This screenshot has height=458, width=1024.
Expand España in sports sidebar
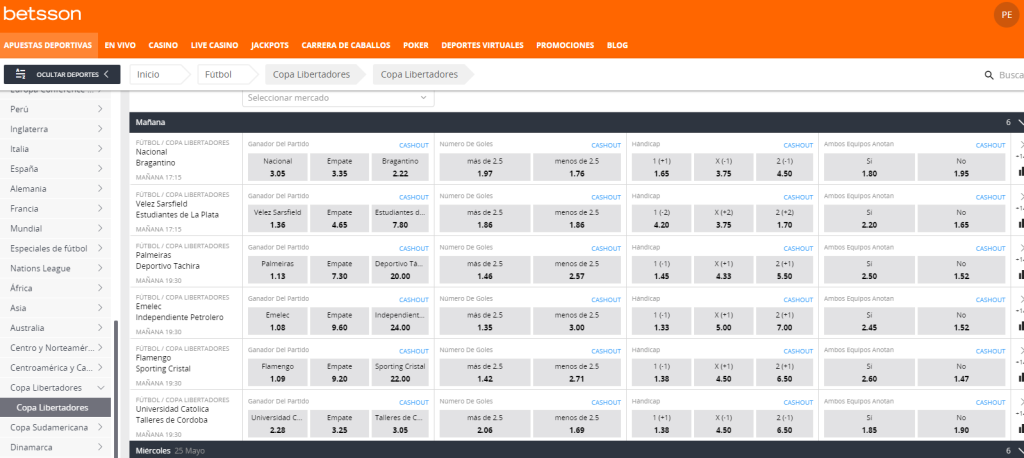[56, 169]
